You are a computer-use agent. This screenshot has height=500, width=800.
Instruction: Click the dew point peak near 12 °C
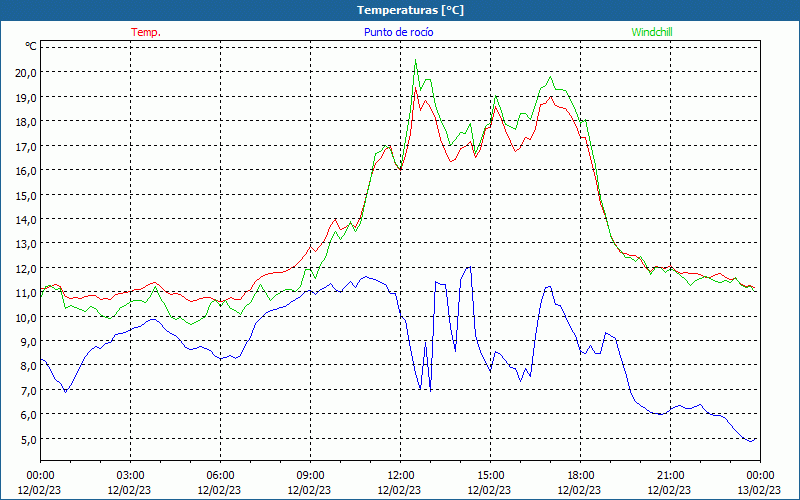pyautogui.click(x=469, y=267)
